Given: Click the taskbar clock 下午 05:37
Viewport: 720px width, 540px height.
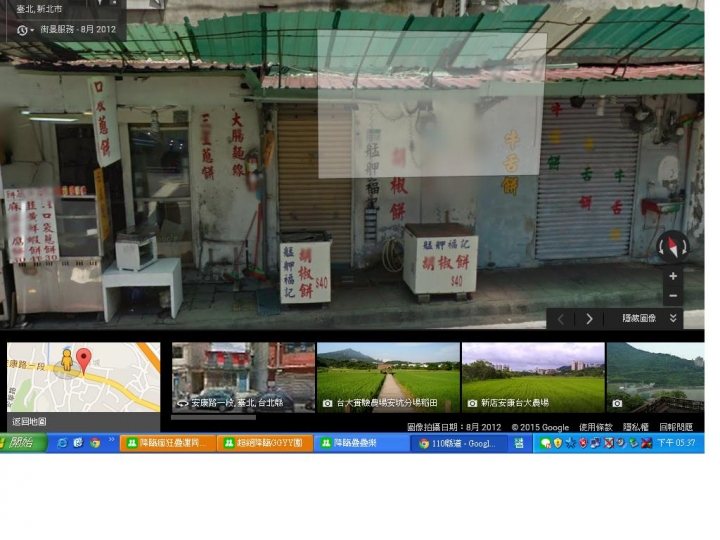Looking at the screenshot, I should tap(676, 443).
